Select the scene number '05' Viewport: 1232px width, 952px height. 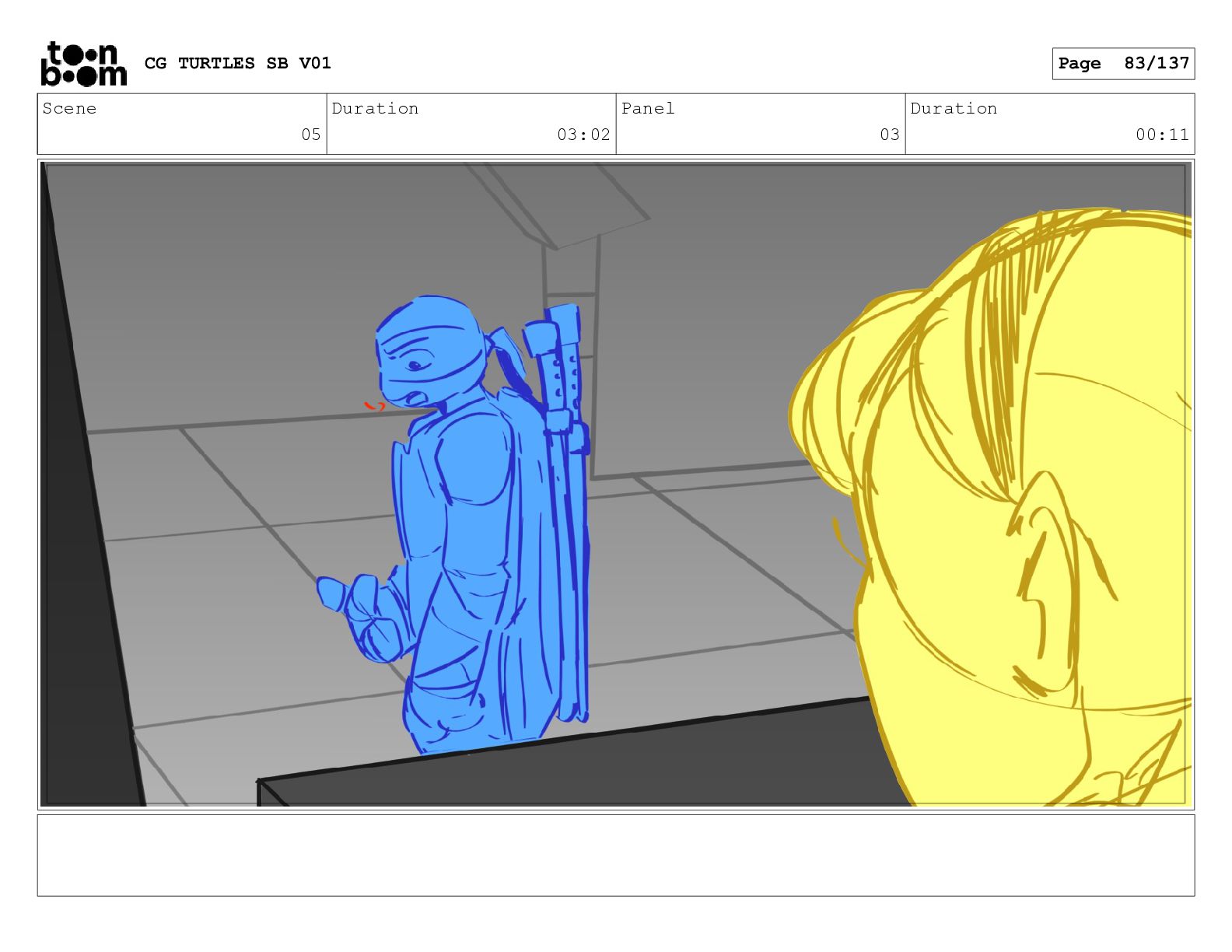[x=311, y=135]
